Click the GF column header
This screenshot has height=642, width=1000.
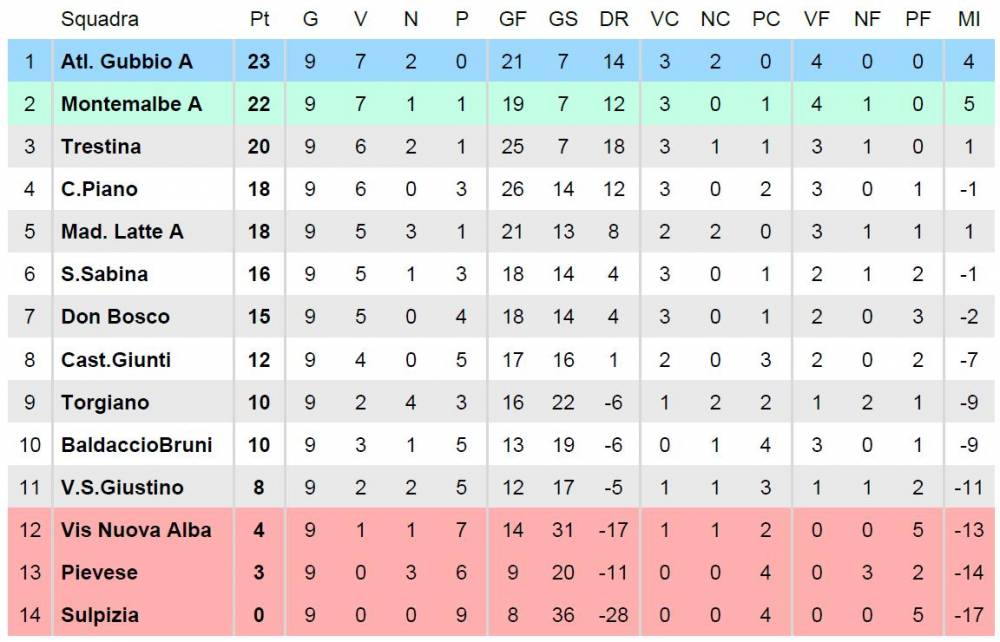pyautogui.click(x=512, y=19)
